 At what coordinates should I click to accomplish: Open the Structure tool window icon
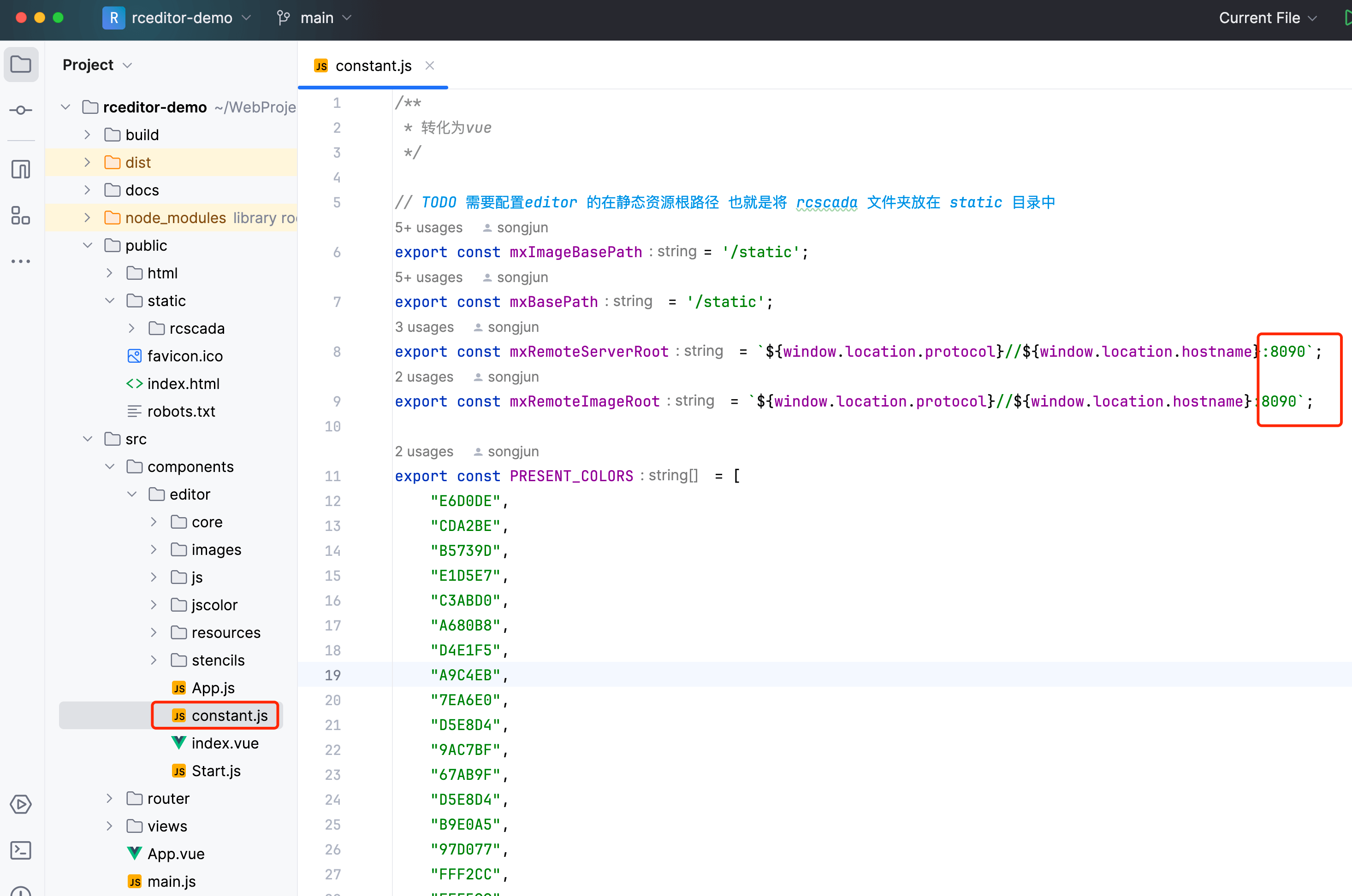[21, 216]
